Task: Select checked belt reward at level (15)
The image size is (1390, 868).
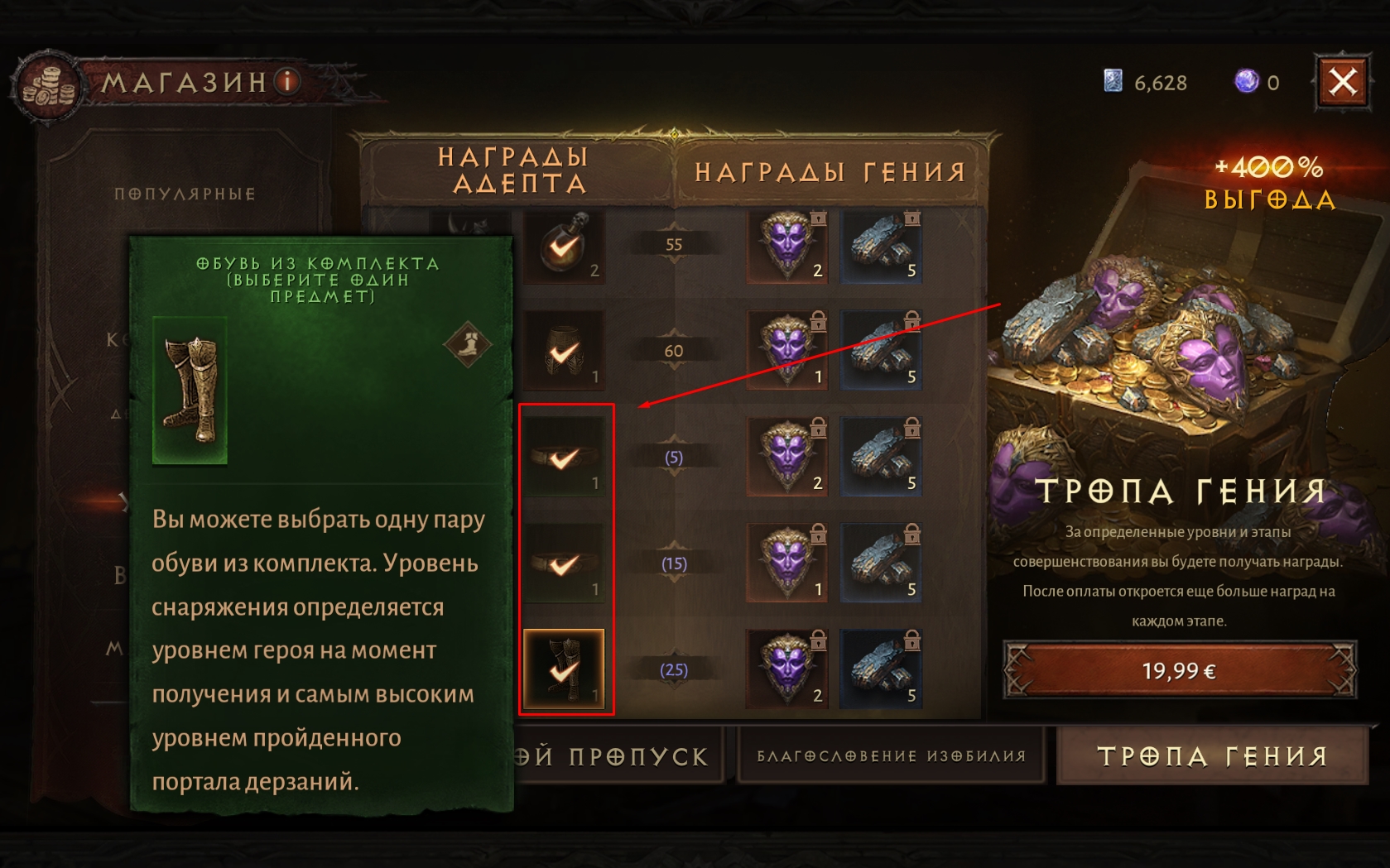Action: pos(564,563)
